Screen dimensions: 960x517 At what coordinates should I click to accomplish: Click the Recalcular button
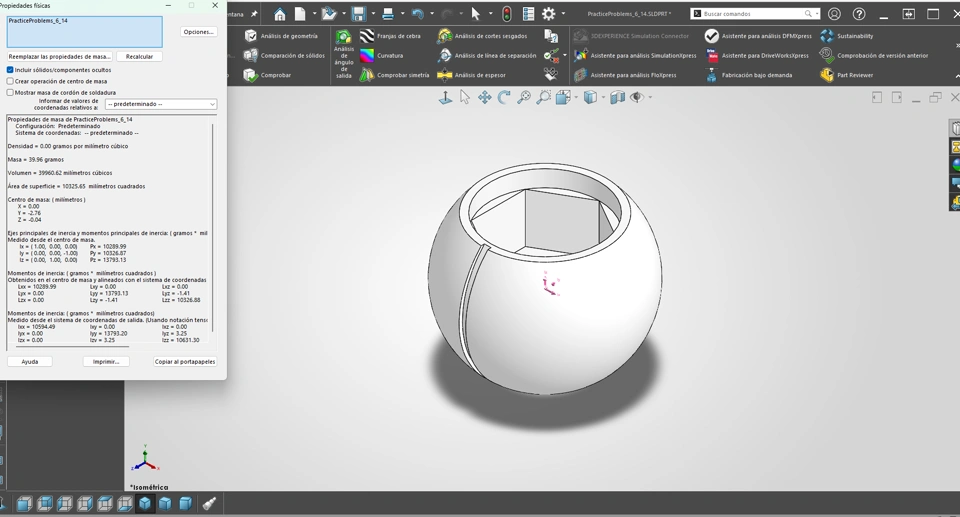tap(140, 57)
